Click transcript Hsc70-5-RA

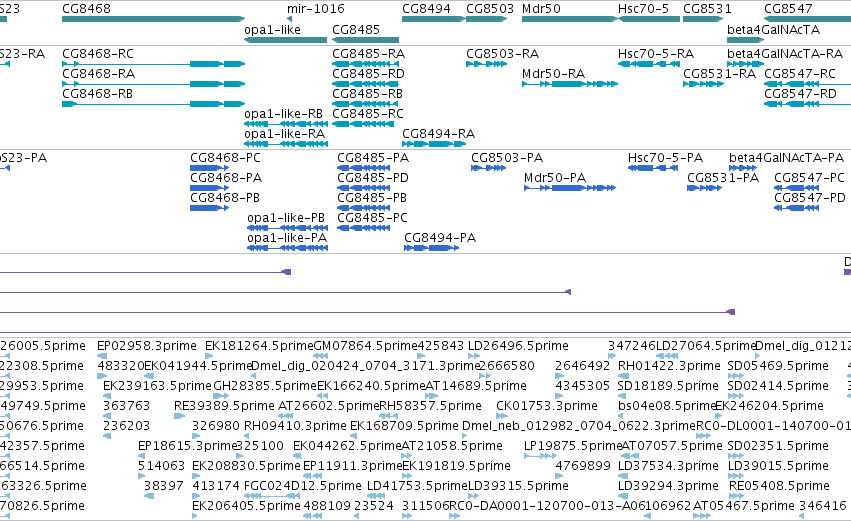656,54
